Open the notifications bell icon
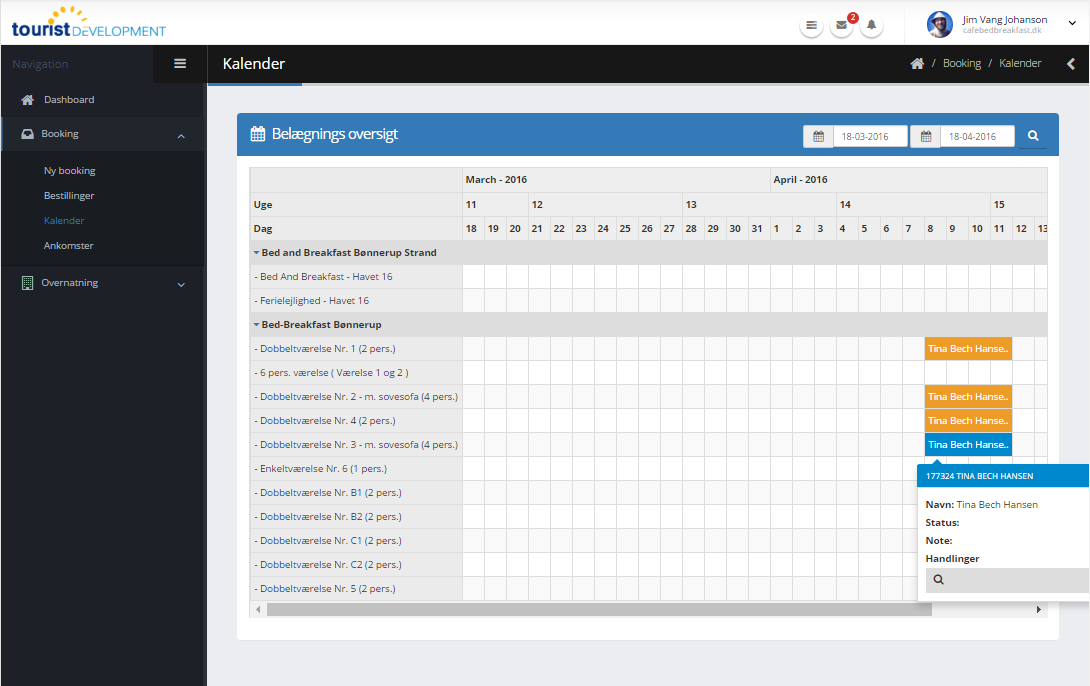The image size is (1090, 686). click(871, 26)
